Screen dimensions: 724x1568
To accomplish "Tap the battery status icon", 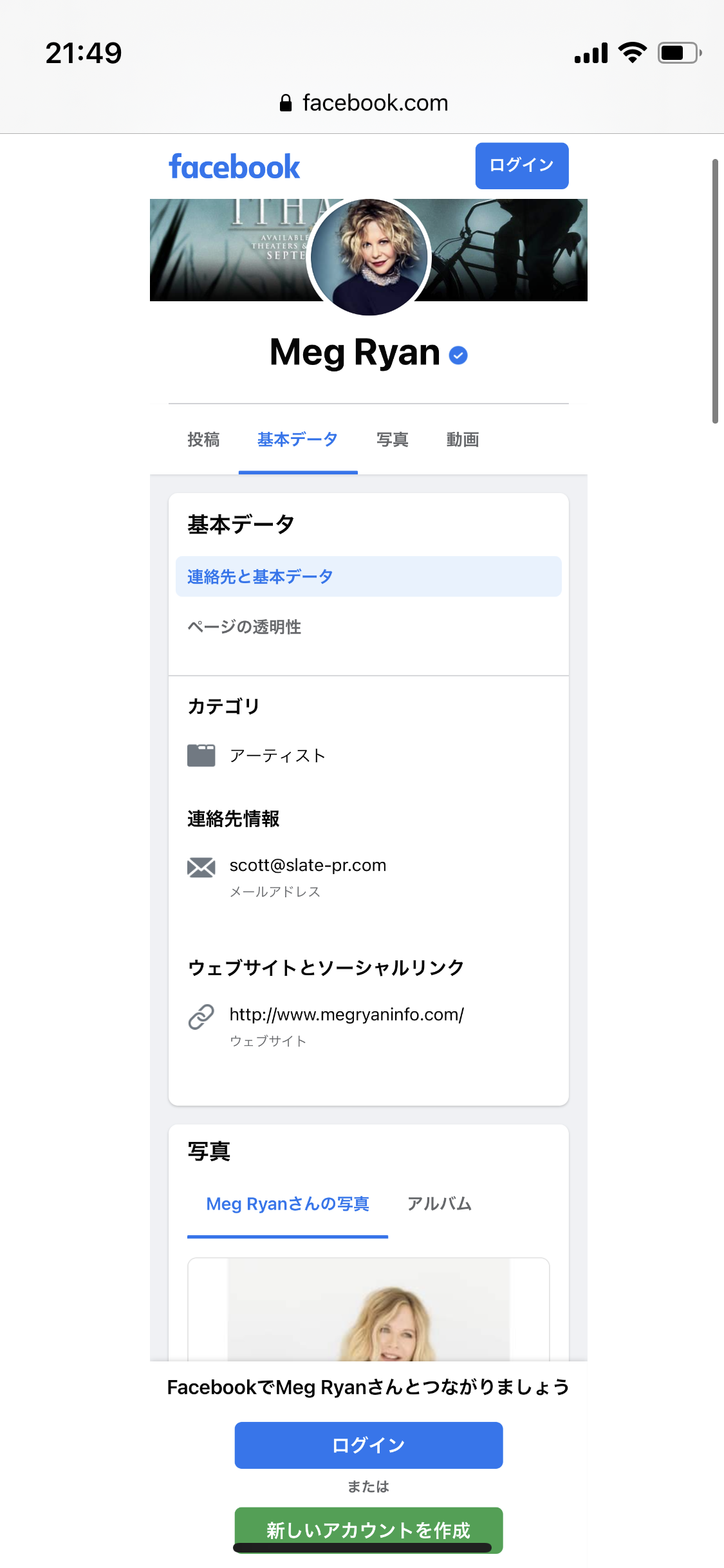I will [678, 53].
